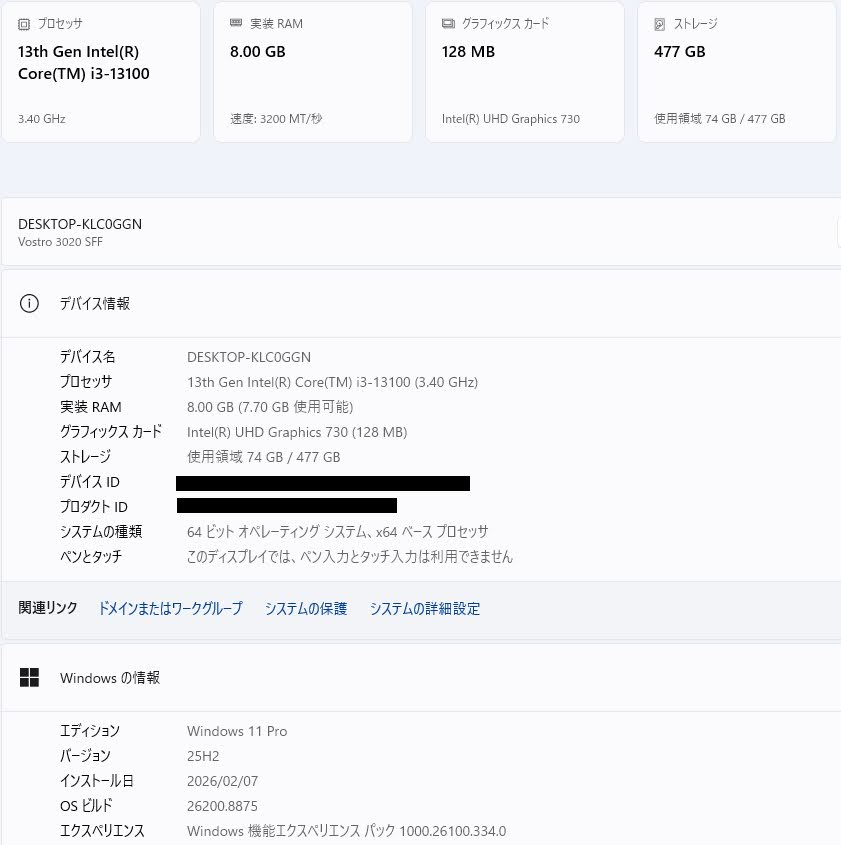This screenshot has height=845, width=841.
Task: Click 3.40 GHz in processor card
Action: tap(41, 119)
